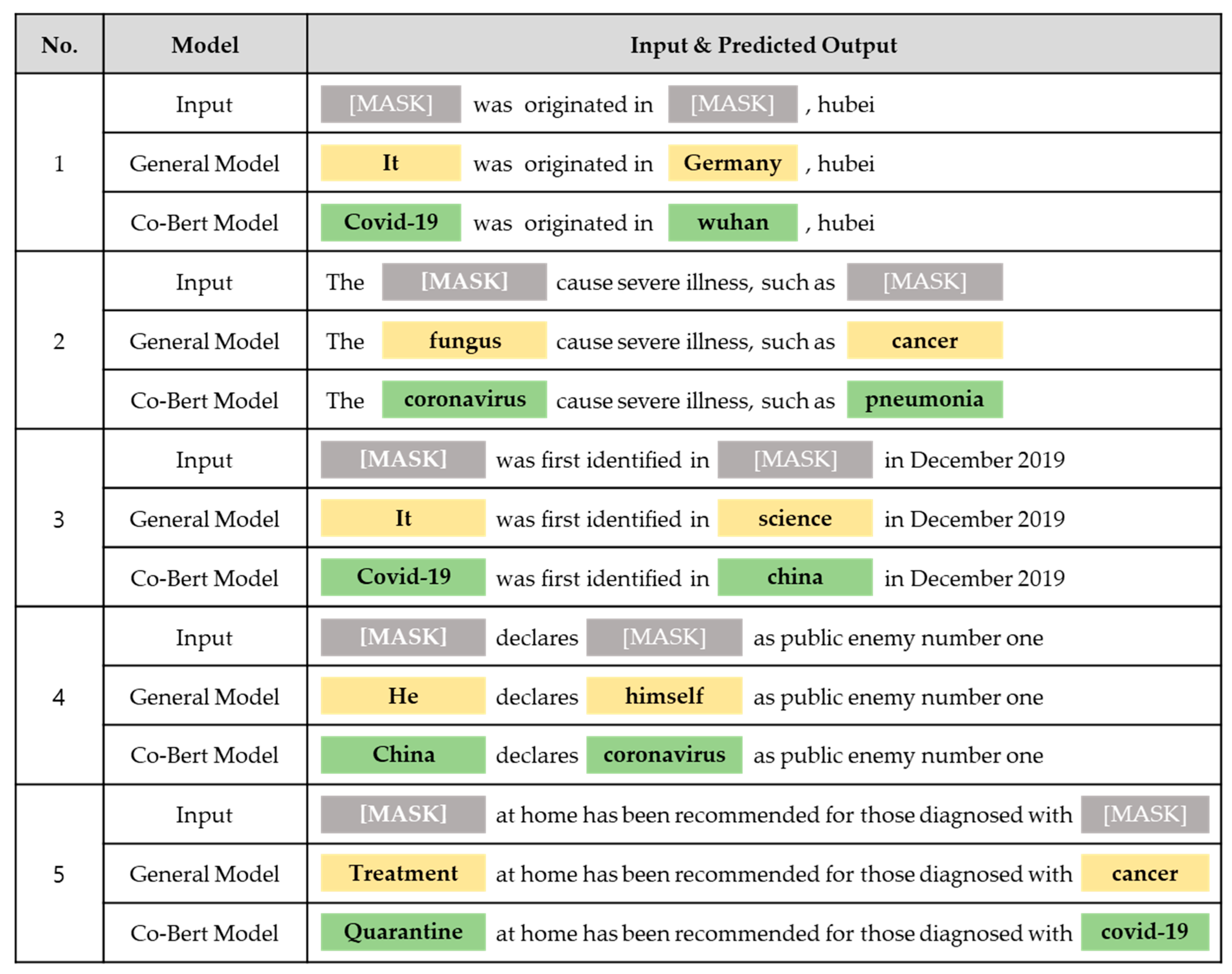Select the green 'covid-19' box in row 5
Screen dimensions: 1232x974
[x=1145, y=932]
